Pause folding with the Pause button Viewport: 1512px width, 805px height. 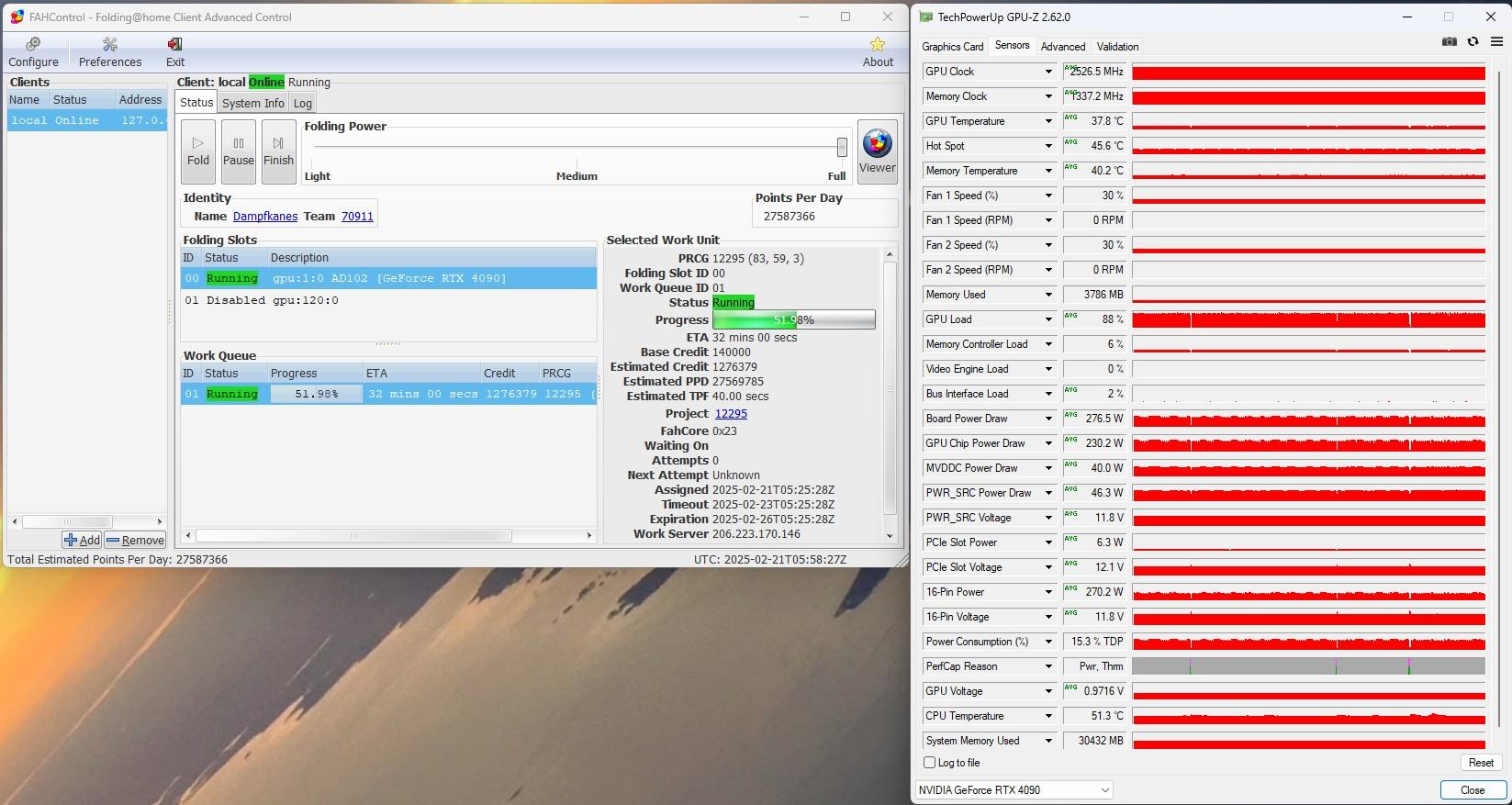pyautogui.click(x=239, y=151)
